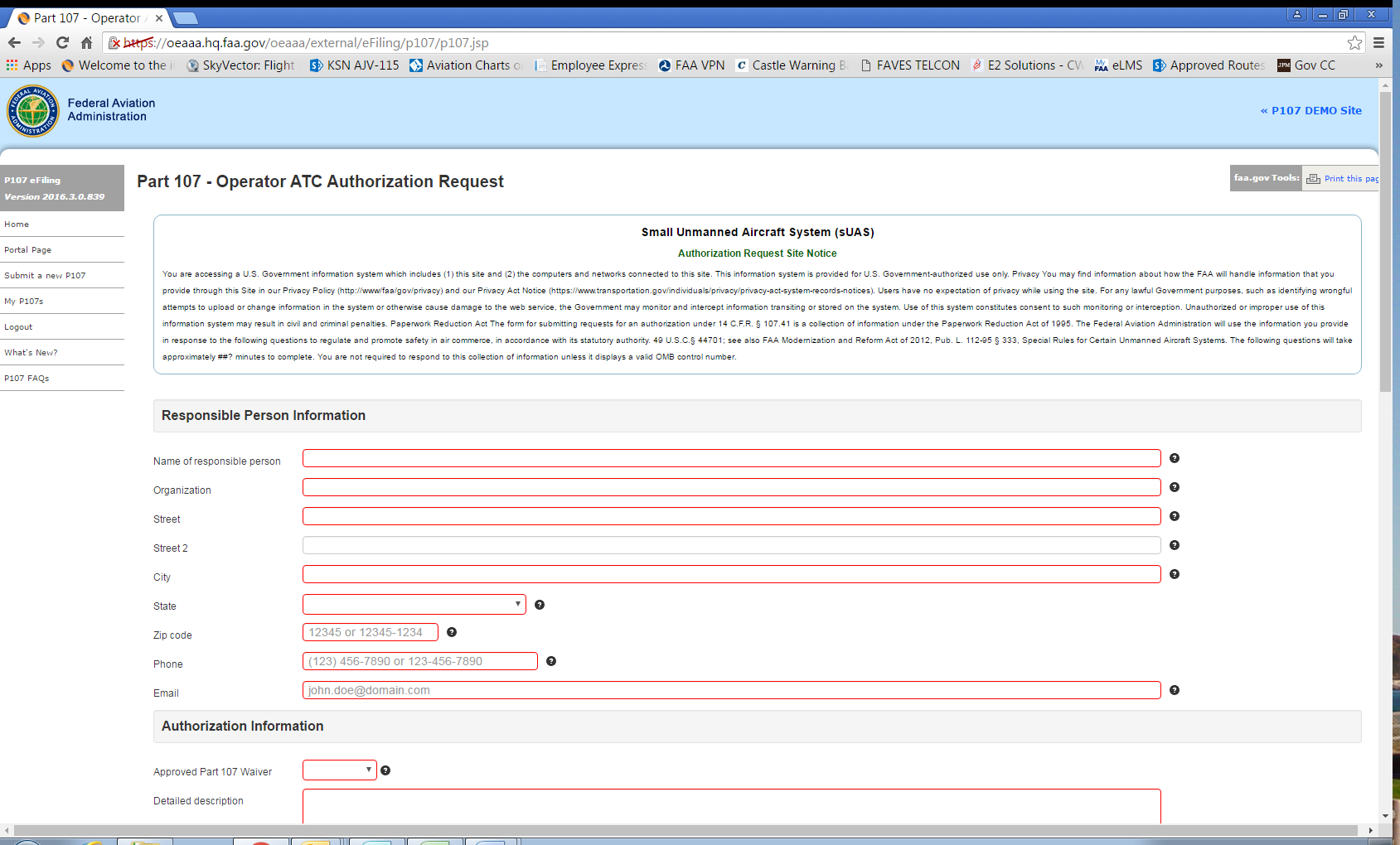1400x845 pixels.
Task: Open the Apps bookmark shortcut
Action: click(29, 65)
